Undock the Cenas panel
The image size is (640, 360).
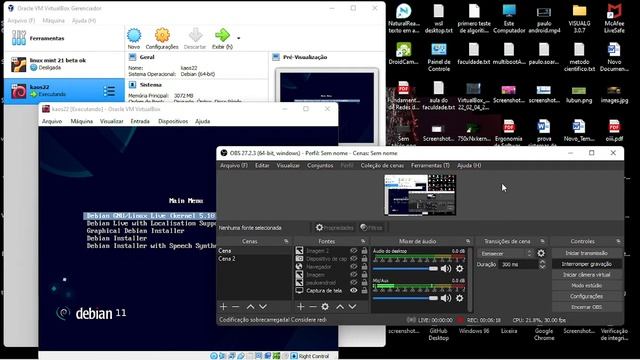(286, 241)
